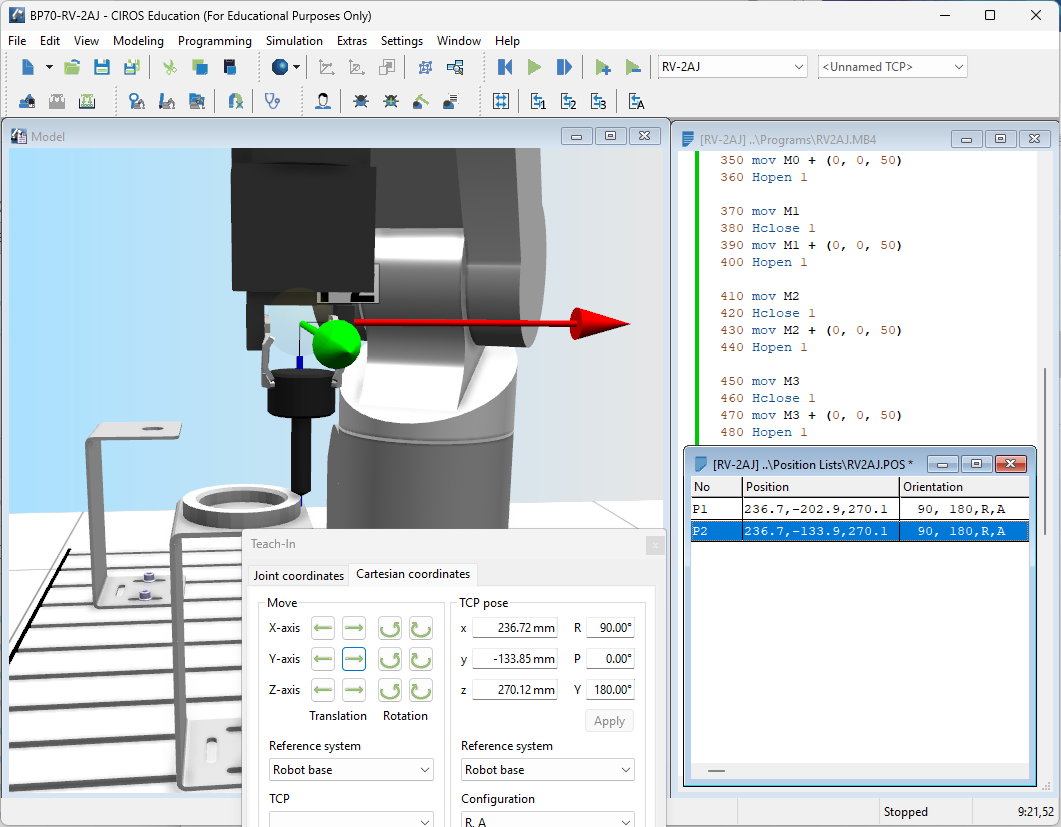Click the Copy icon in the toolbar
Image resolution: width=1061 pixels, height=827 pixels.
(x=199, y=67)
